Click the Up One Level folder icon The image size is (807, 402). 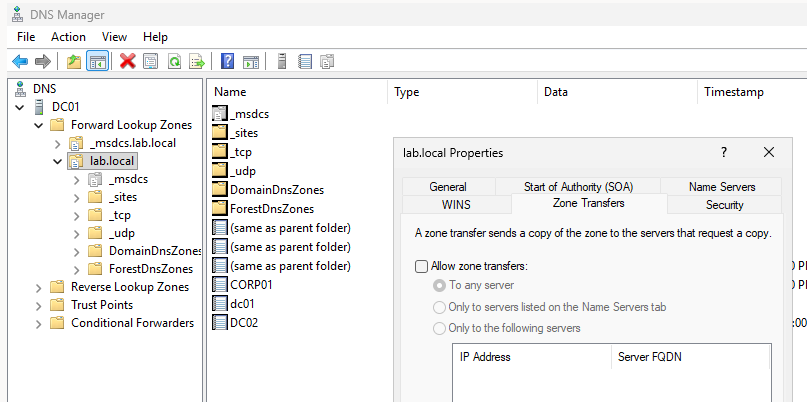(x=74, y=61)
